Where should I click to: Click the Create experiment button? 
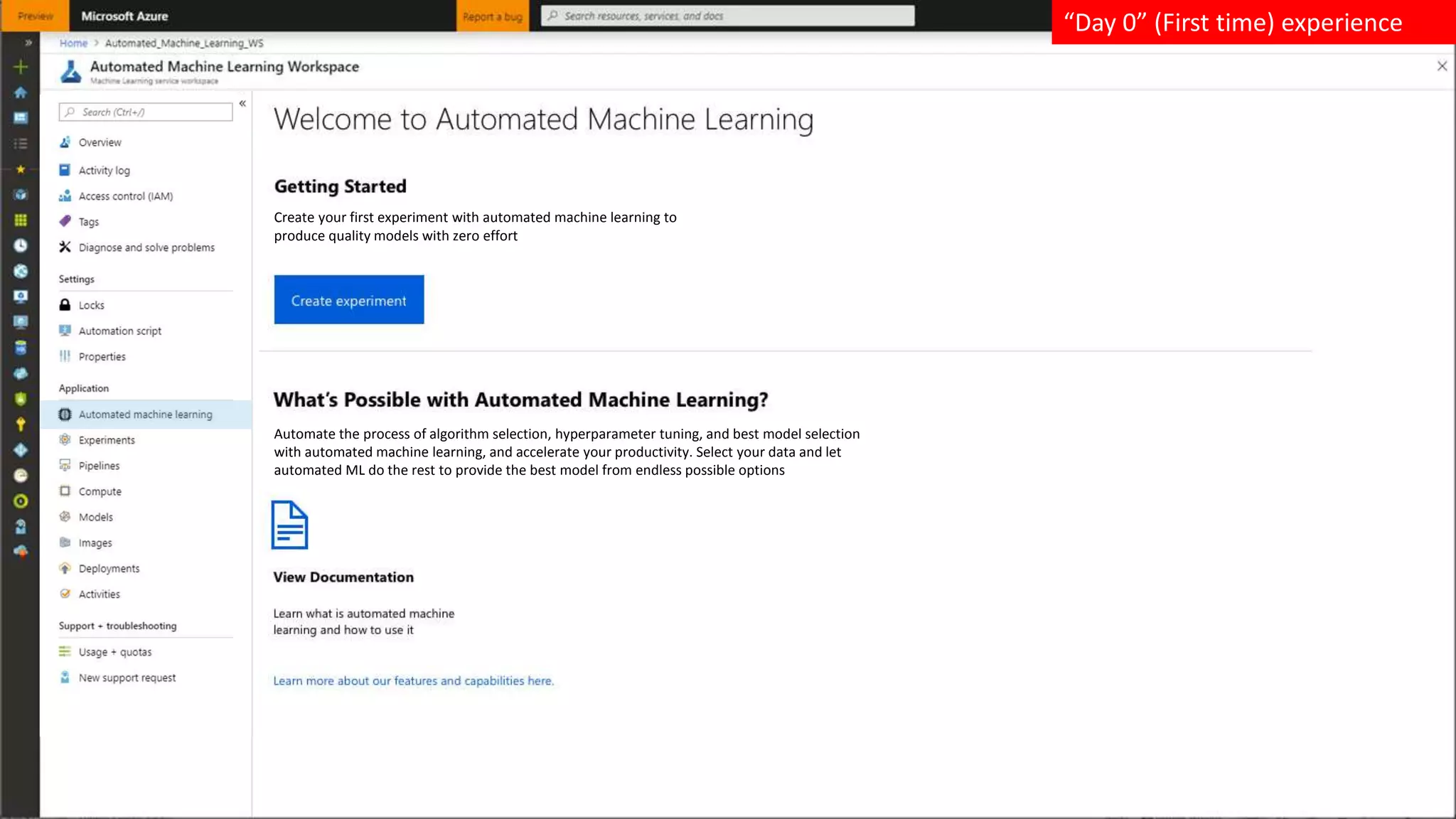[349, 299]
